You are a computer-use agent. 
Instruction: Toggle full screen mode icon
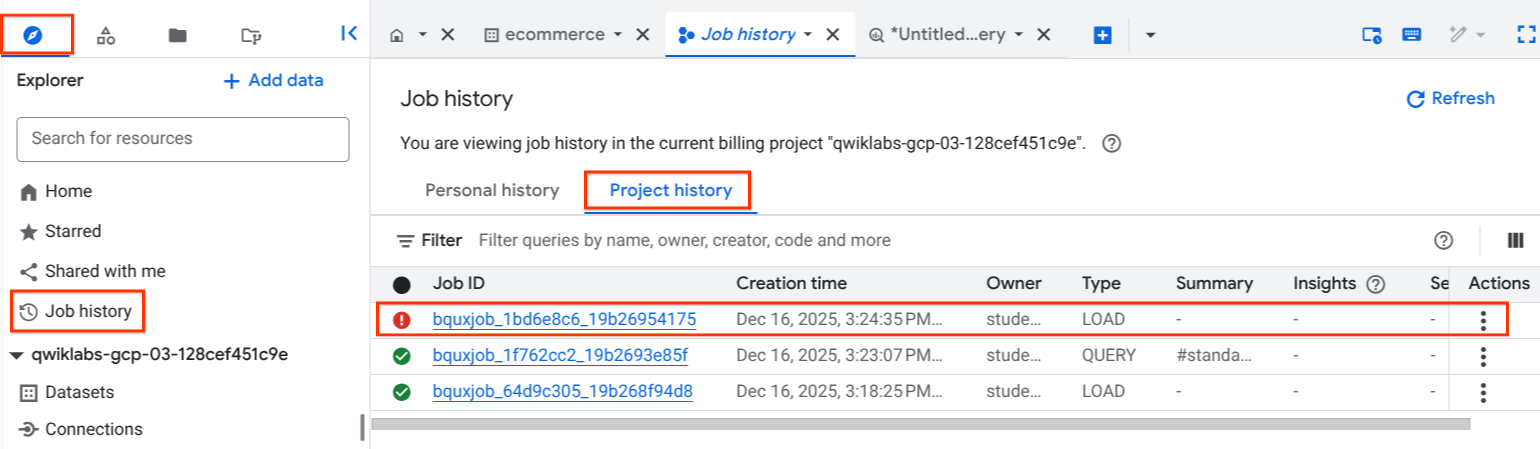[1526, 35]
